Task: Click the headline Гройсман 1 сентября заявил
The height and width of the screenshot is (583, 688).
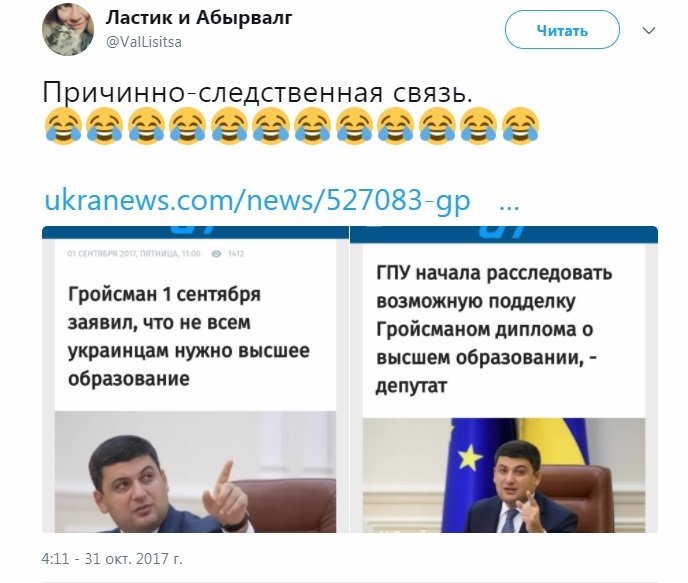Action: (x=189, y=336)
